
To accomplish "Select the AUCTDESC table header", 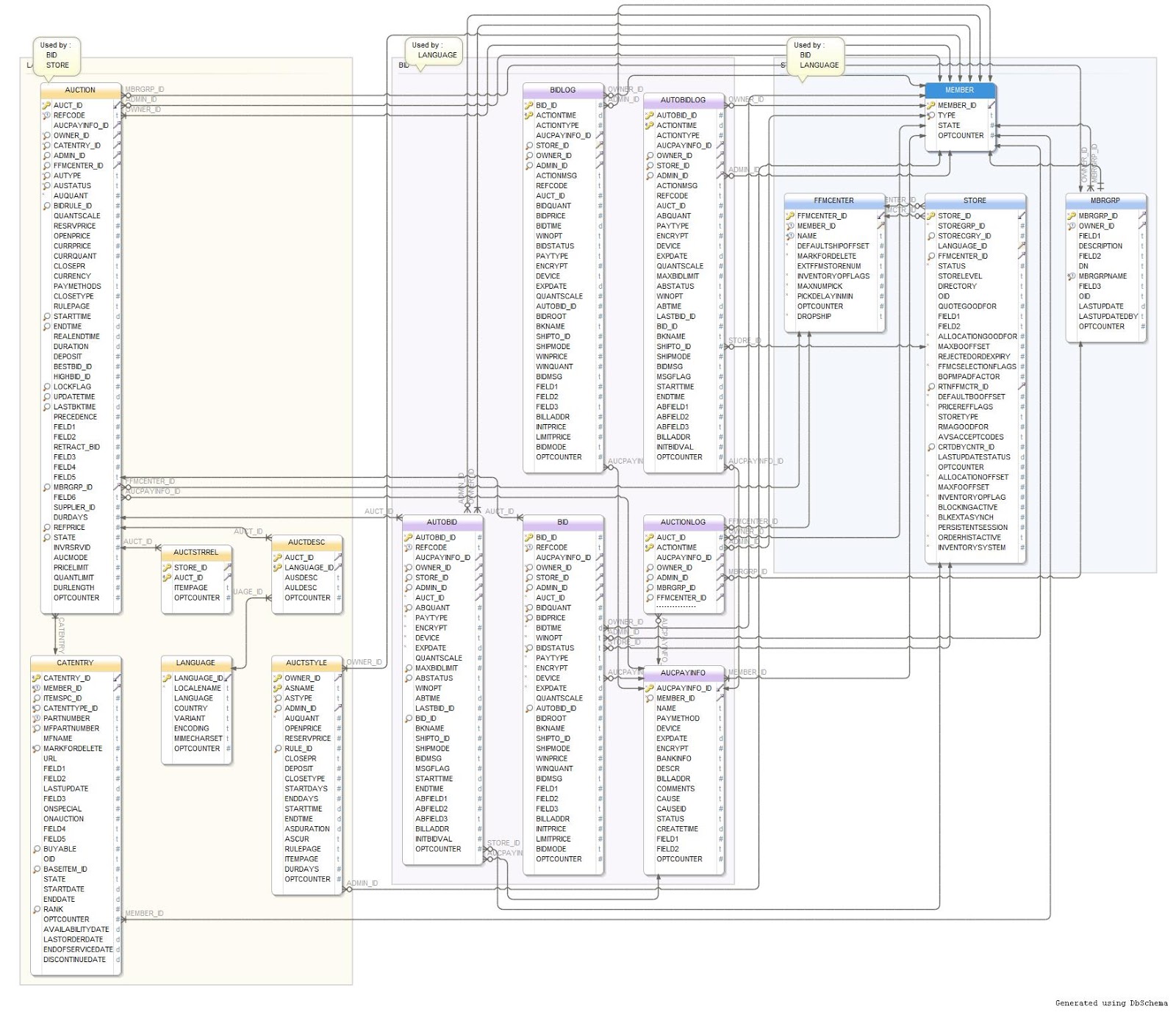I will click(x=306, y=542).
